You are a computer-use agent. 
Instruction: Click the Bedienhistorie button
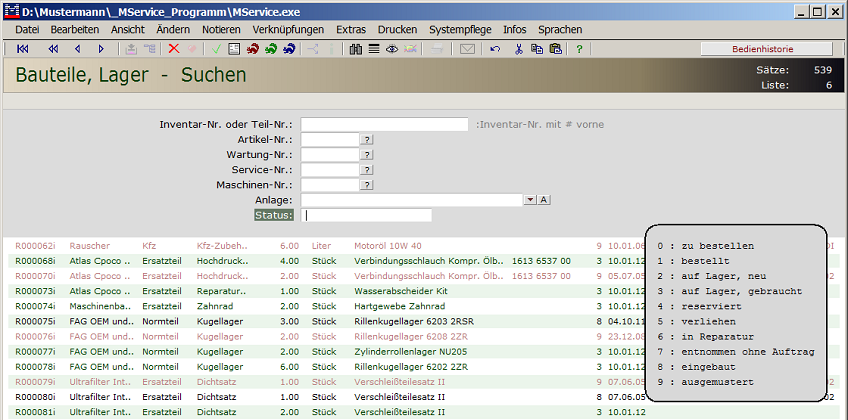coord(765,49)
